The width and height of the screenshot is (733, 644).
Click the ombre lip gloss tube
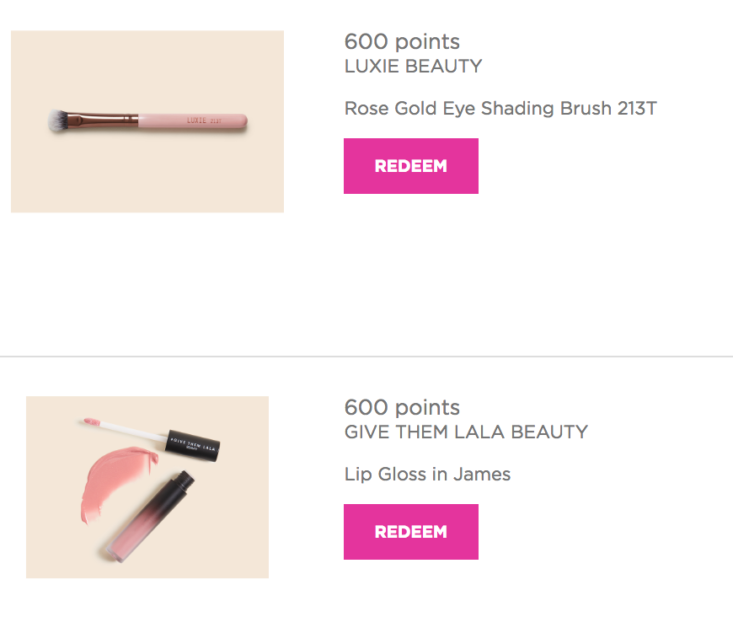147,516
